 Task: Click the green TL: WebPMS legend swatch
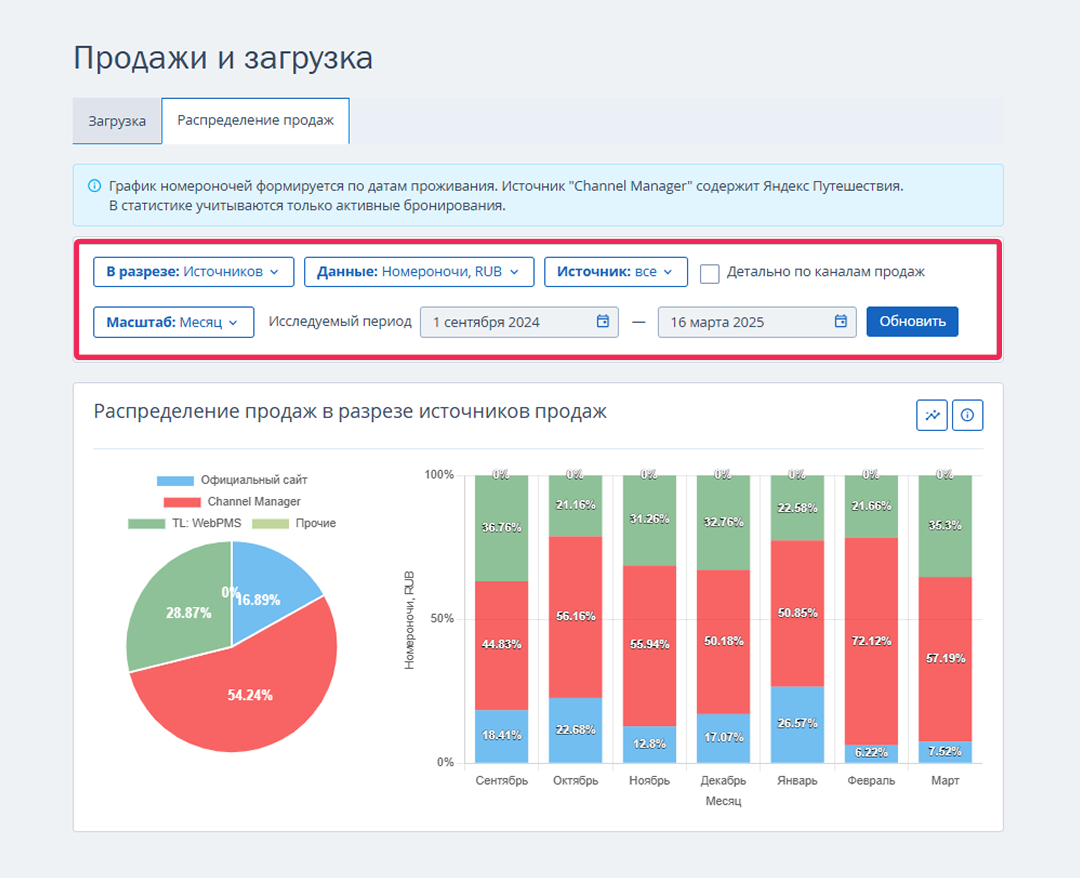(146, 524)
